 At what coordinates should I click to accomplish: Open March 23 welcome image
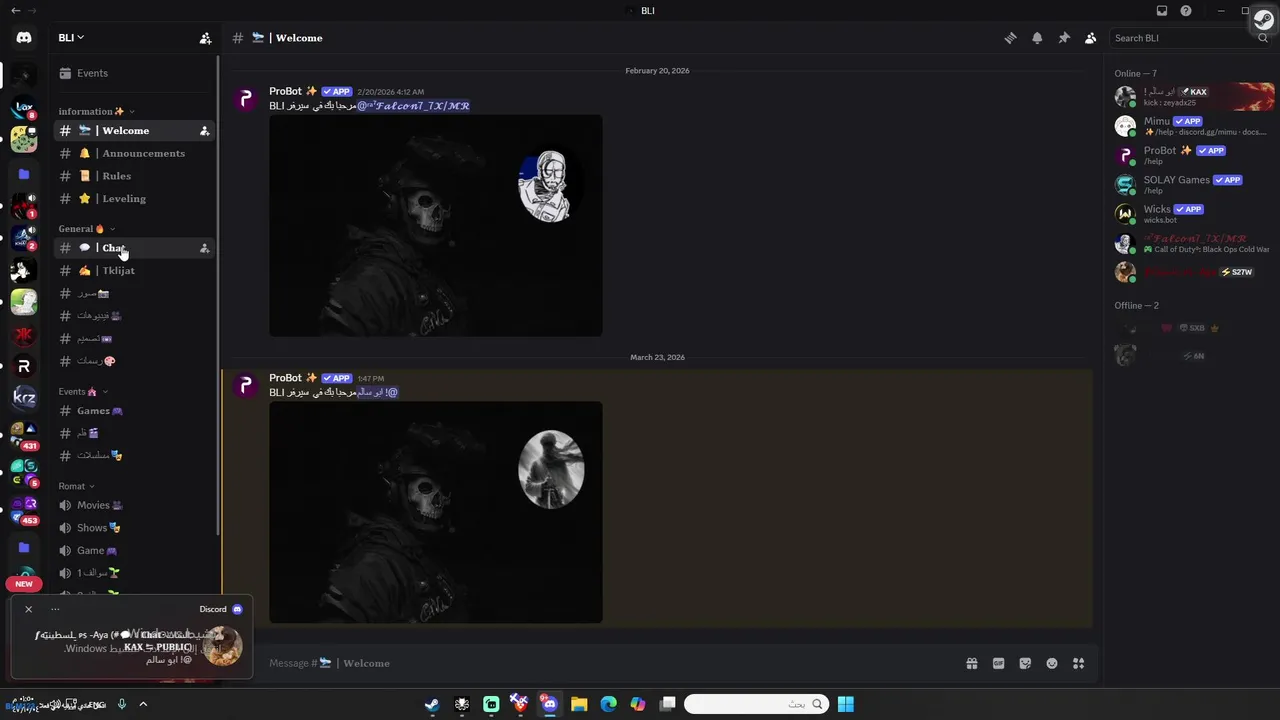click(x=436, y=513)
